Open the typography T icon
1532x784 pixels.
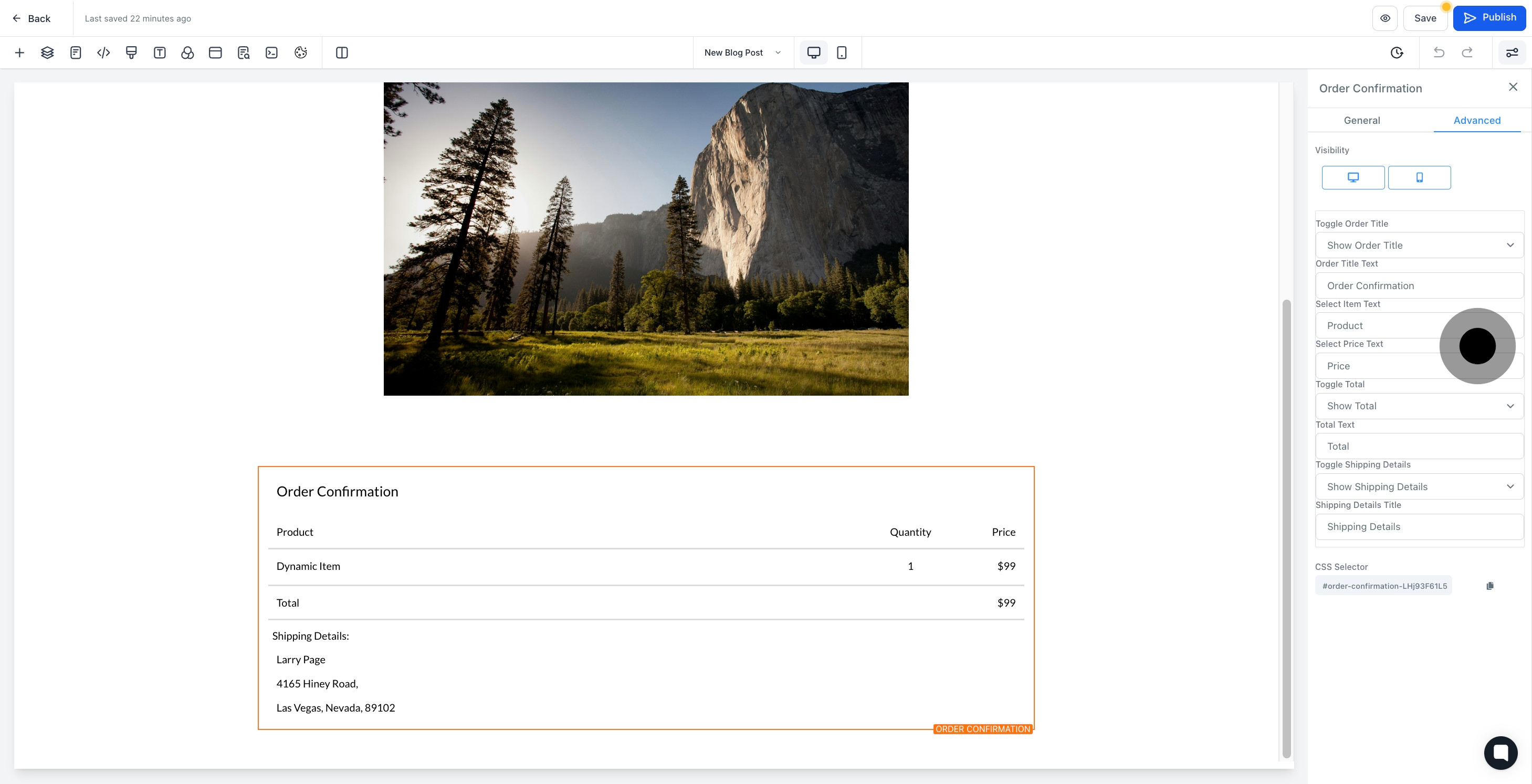click(160, 53)
